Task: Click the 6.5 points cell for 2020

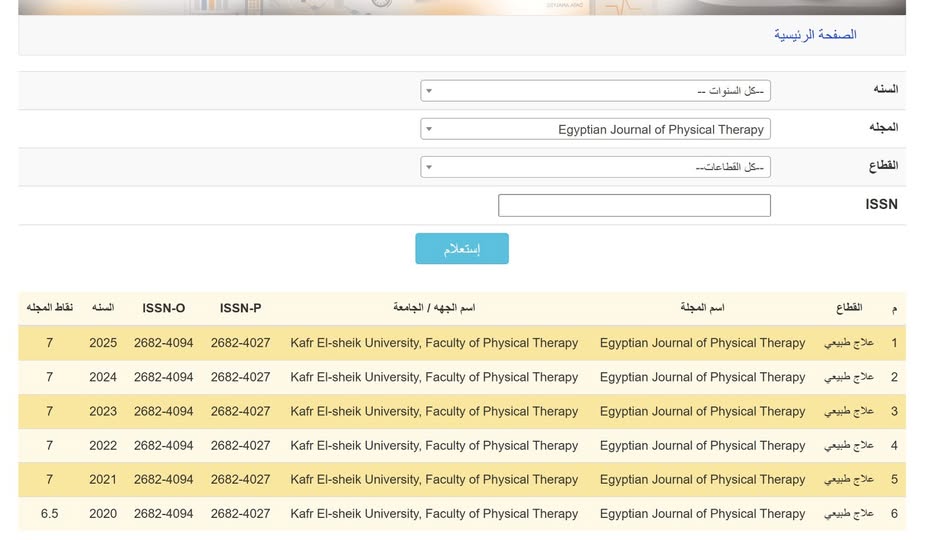Action: (x=49, y=514)
